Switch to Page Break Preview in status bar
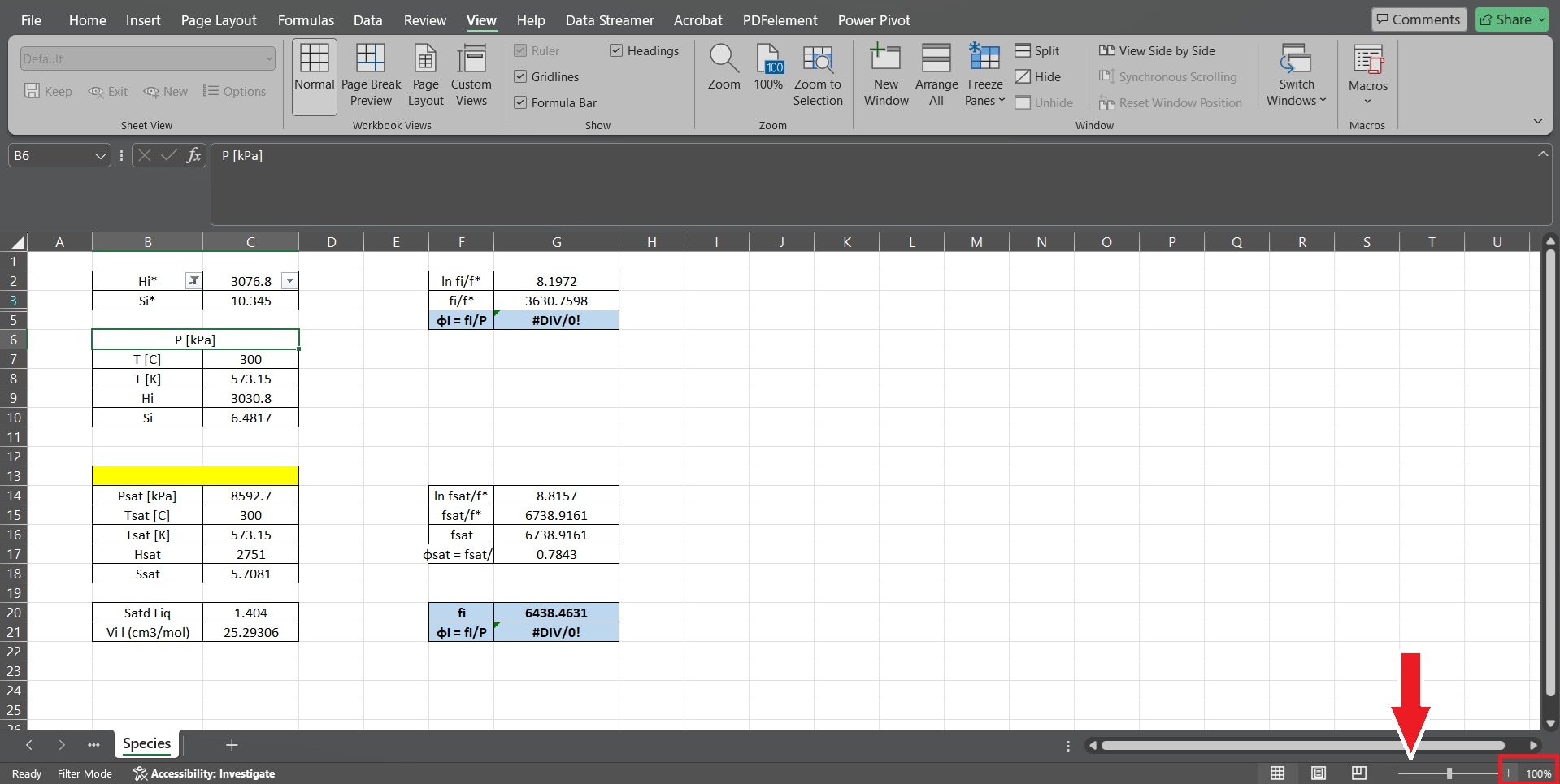The height and width of the screenshot is (784, 1560). pos(1359,773)
